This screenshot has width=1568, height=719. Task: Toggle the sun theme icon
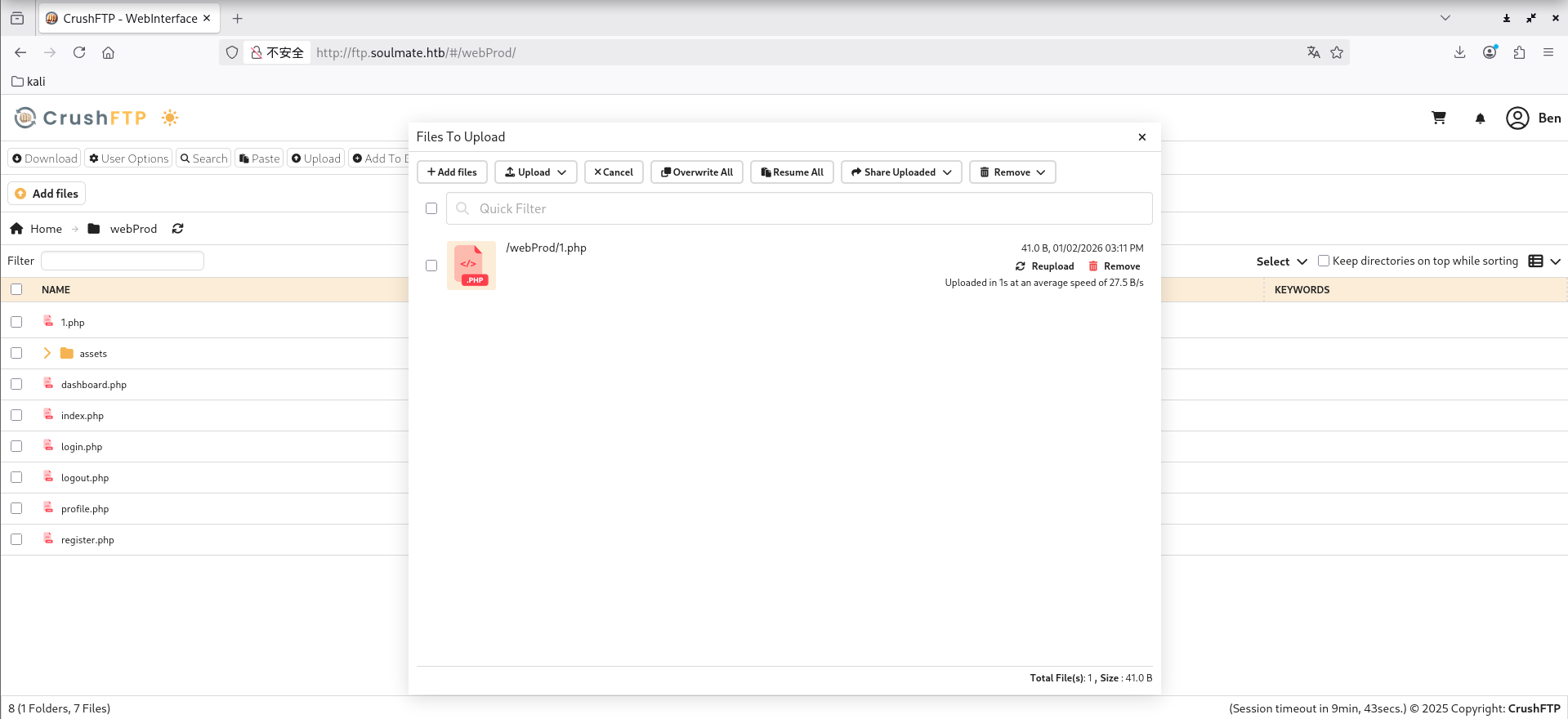click(x=170, y=118)
